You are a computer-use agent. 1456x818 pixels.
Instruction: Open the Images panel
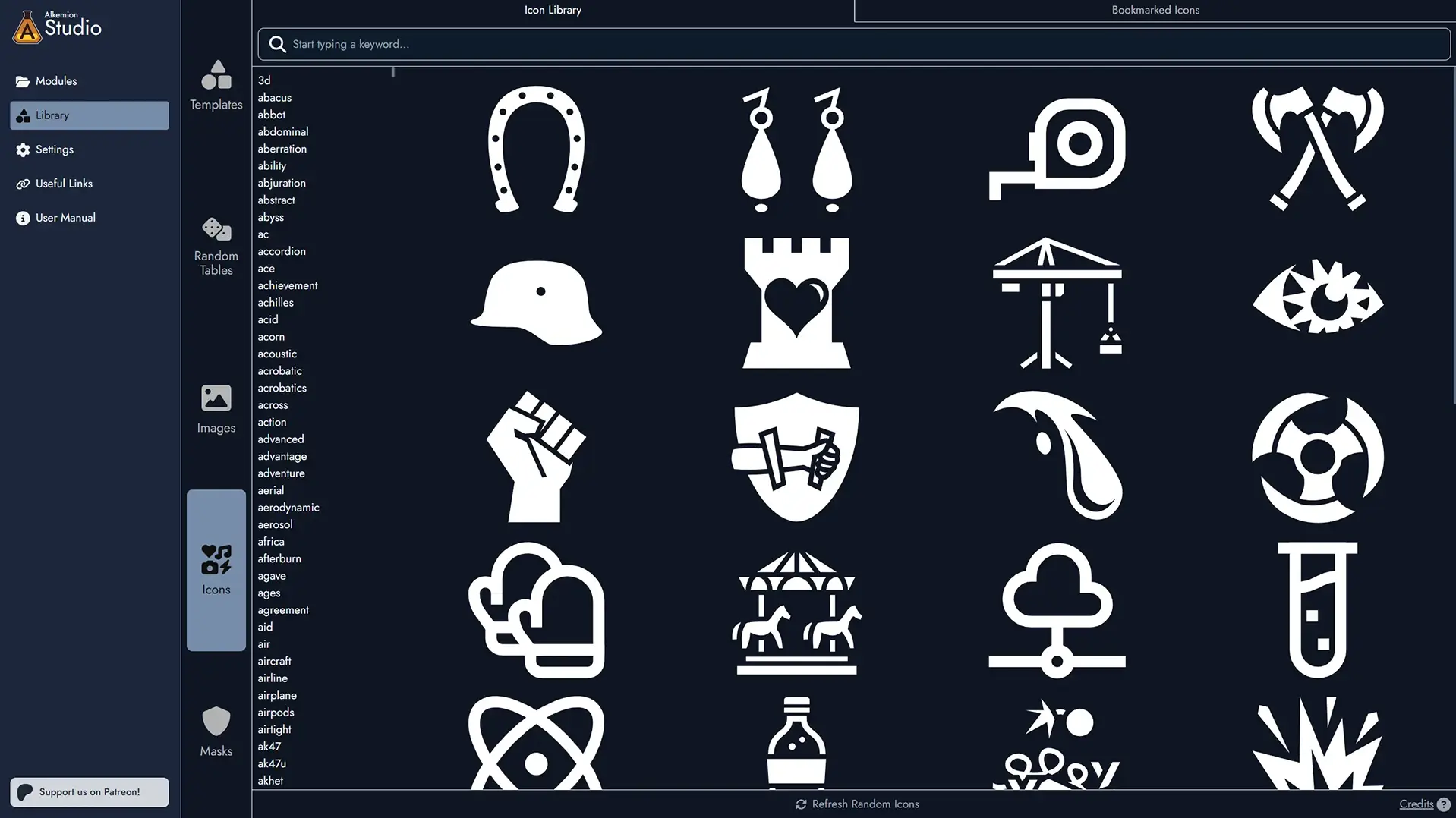click(216, 410)
